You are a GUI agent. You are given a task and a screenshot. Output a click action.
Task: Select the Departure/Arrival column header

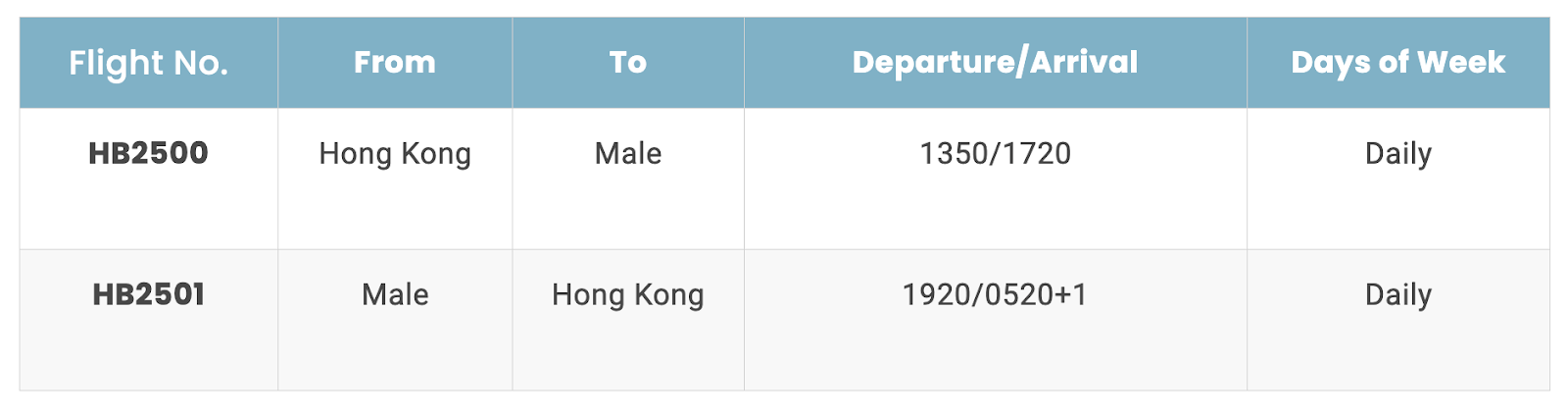[x=995, y=63]
